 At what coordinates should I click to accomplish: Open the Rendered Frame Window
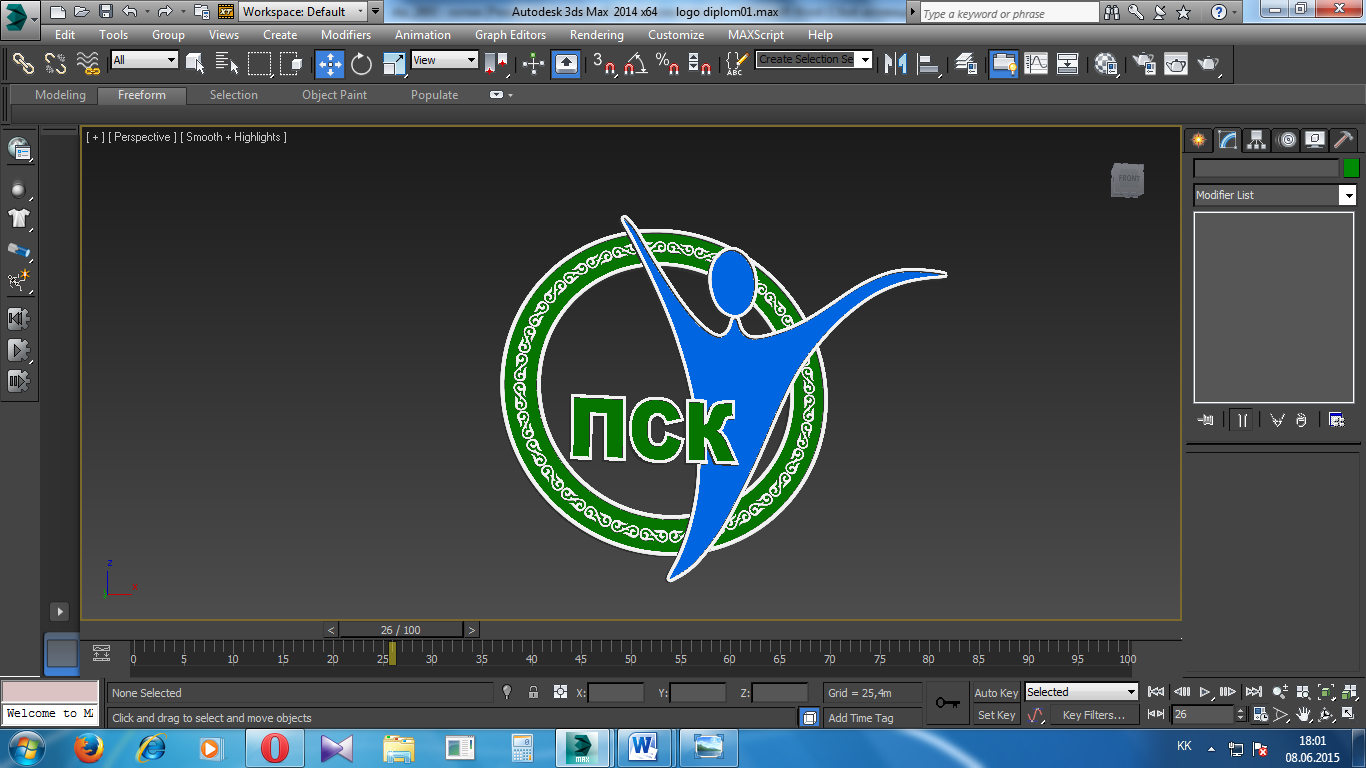1176,63
